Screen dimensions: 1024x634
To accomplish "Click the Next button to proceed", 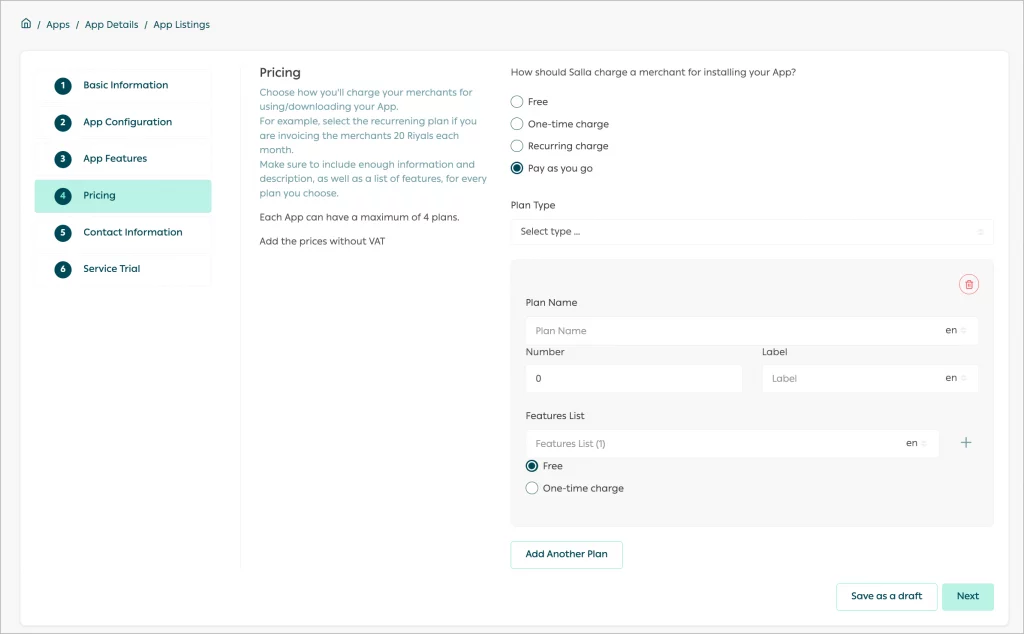I will pyautogui.click(x=967, y=596).
